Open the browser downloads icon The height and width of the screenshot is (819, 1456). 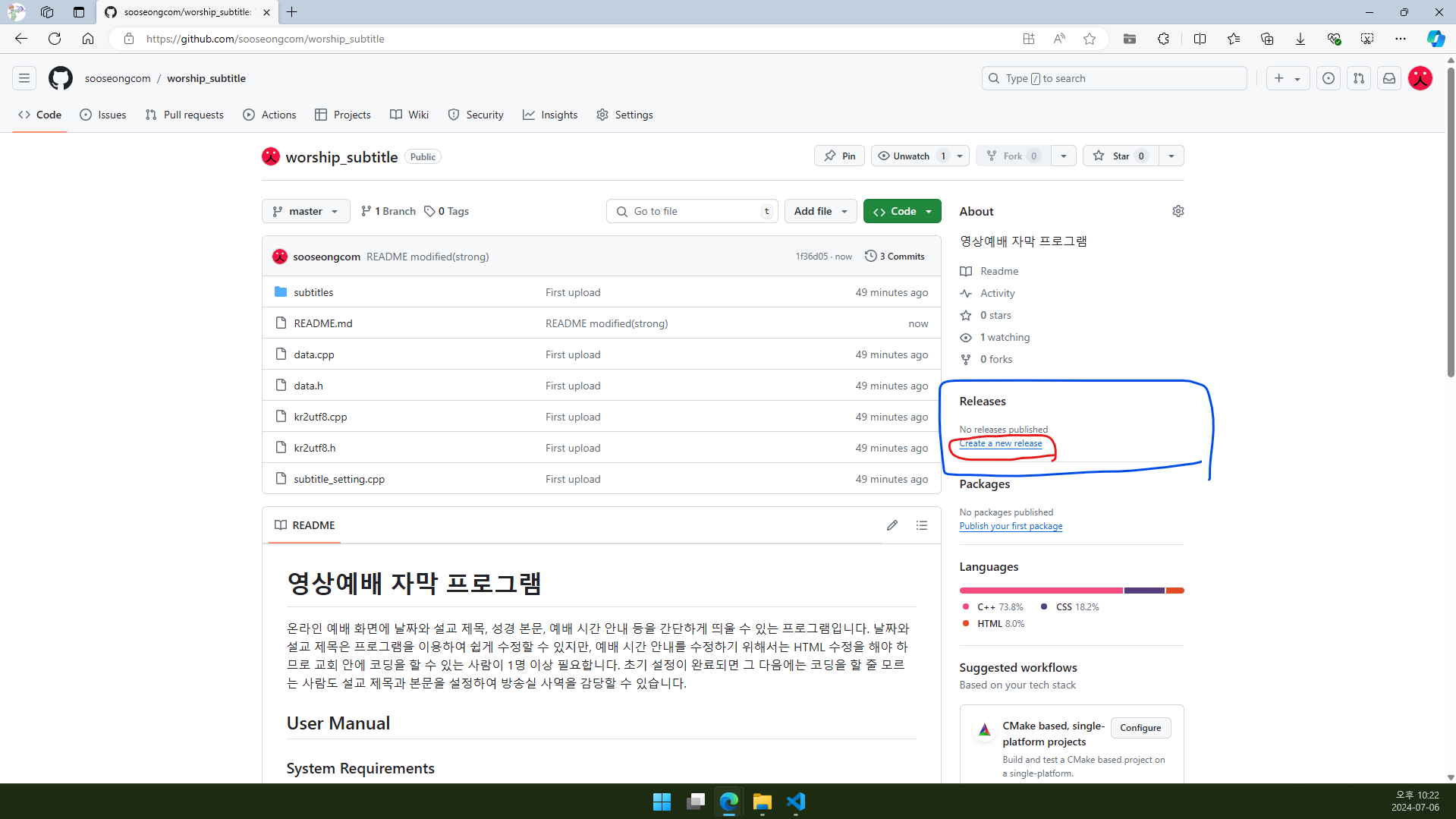coord(1300,39)
